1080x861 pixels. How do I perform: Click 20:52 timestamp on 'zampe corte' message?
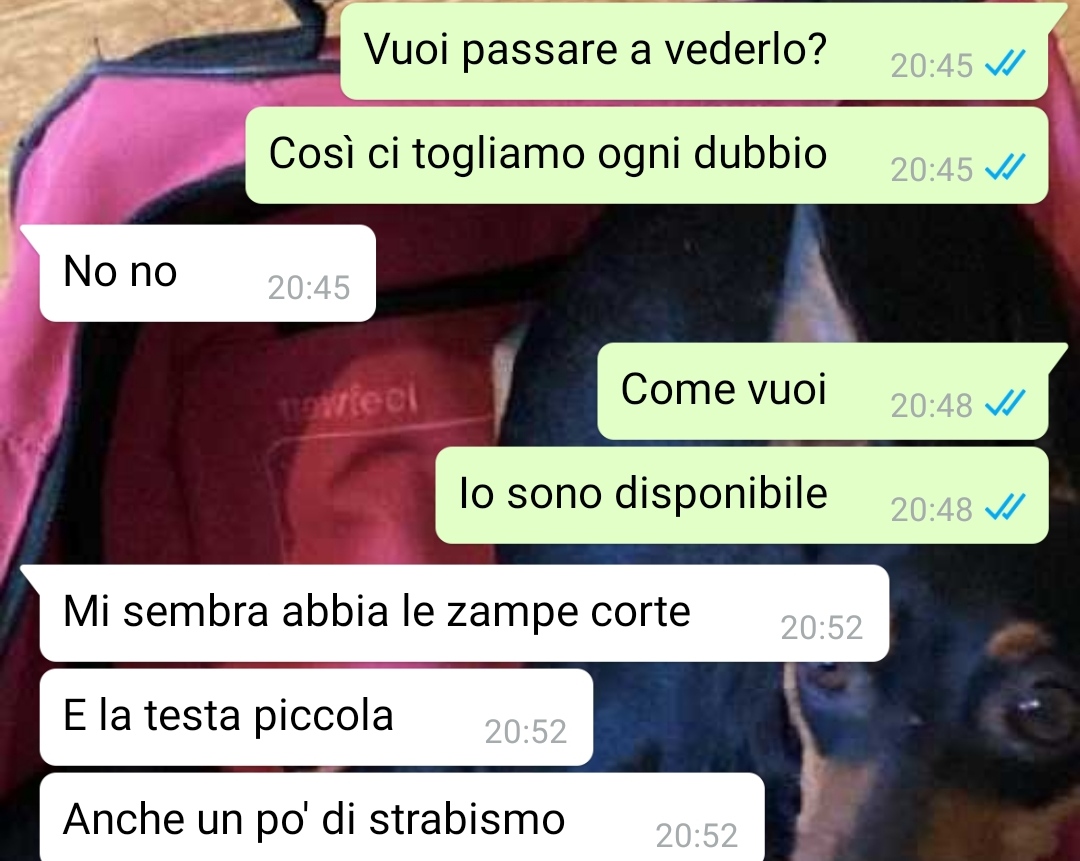821,627
